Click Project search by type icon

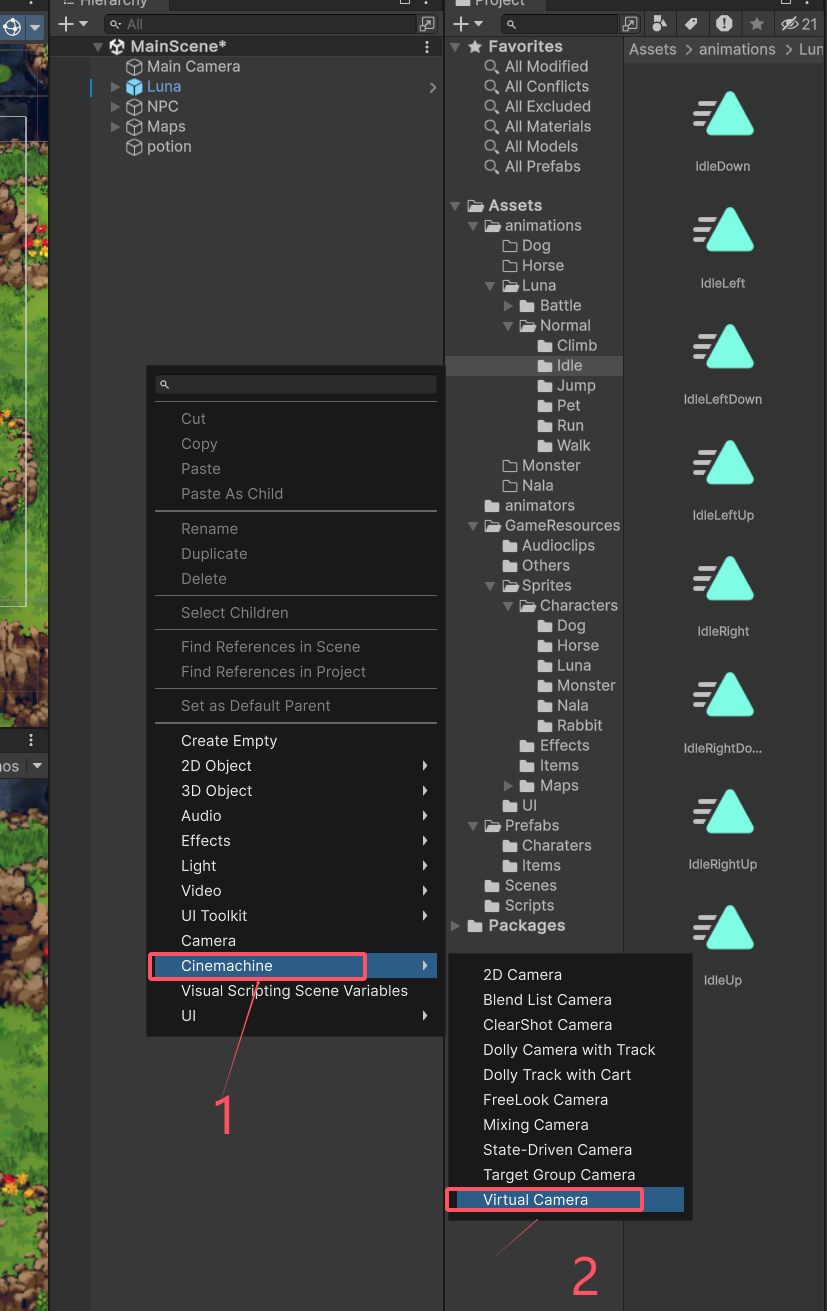tap(659, 23)
